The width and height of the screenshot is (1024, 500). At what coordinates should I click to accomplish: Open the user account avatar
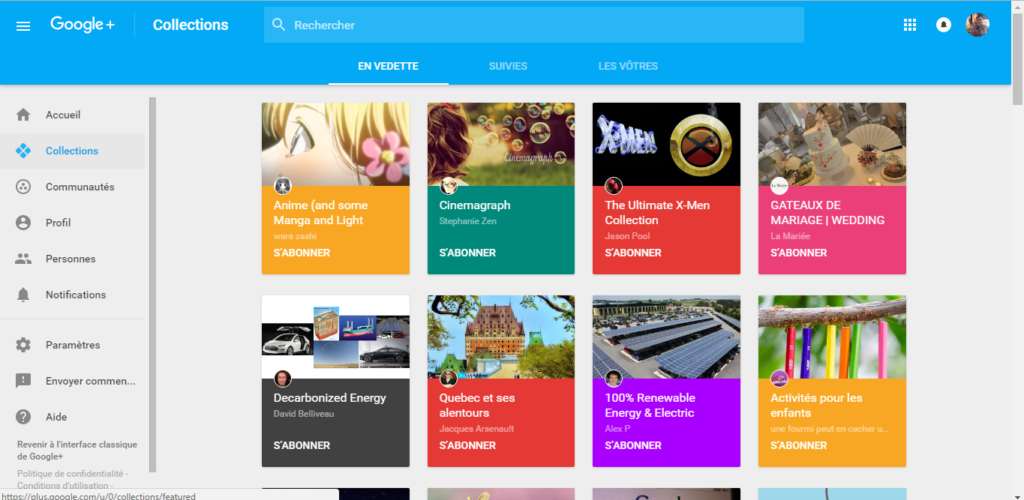coord(977,25)
